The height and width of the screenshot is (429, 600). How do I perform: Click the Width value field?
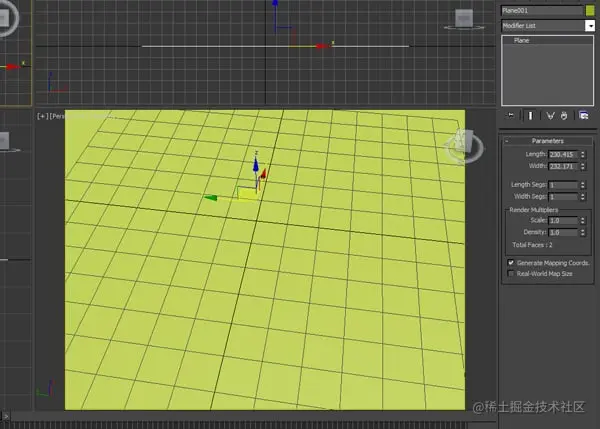[x=563, y=166]
